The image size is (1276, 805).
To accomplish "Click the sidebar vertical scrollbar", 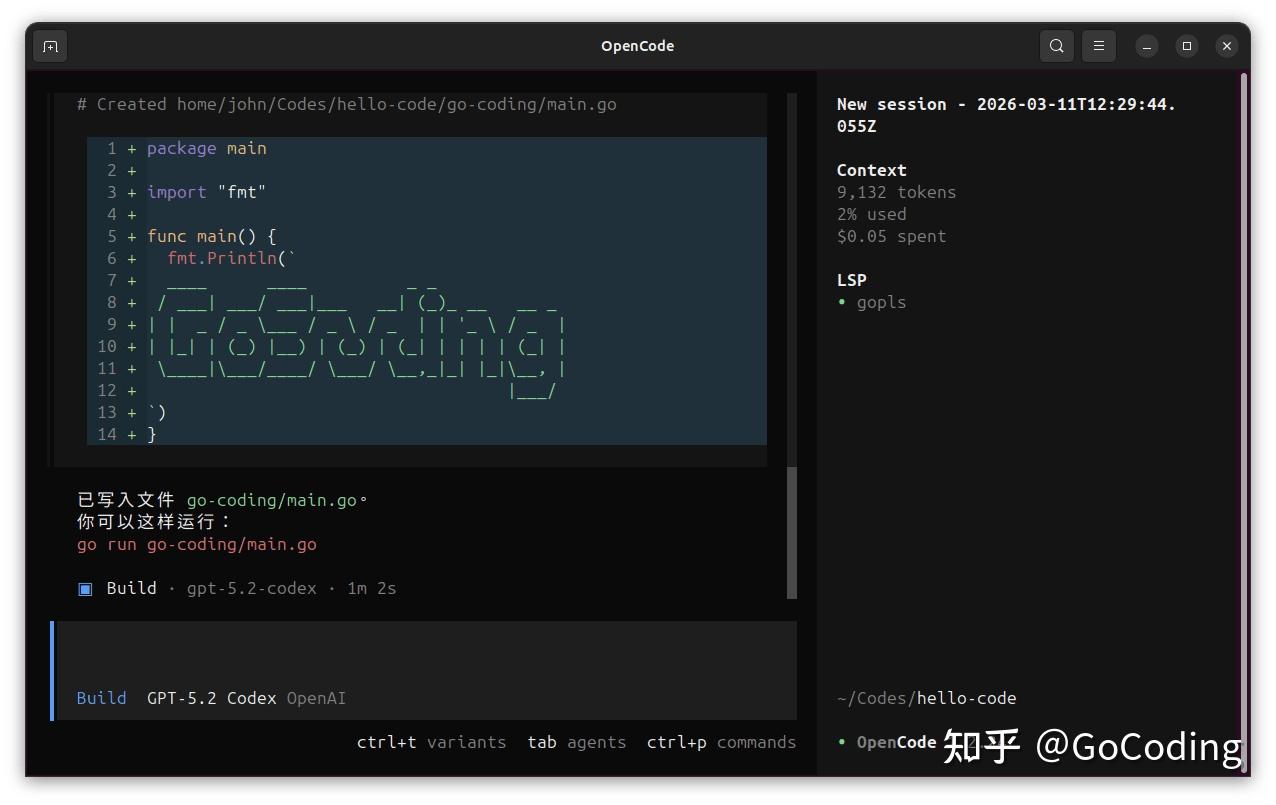I will pos(1244,420).
